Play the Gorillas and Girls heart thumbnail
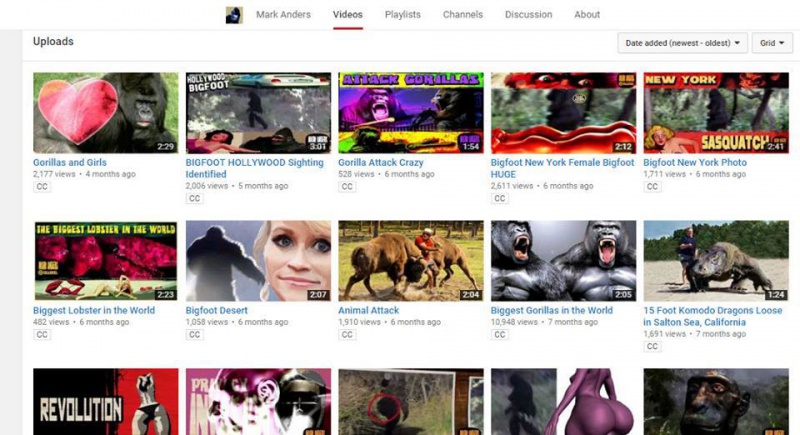This screenshot has height=435, width=800. click(105, 112)
